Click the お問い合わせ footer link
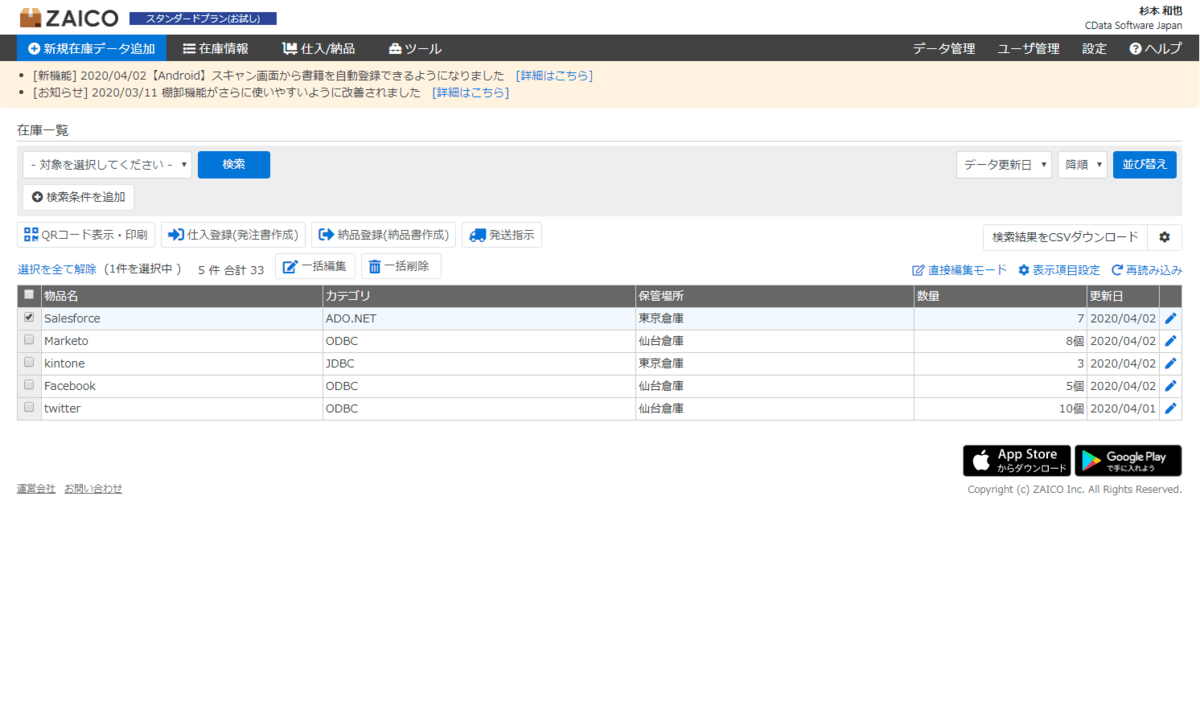 93,488
